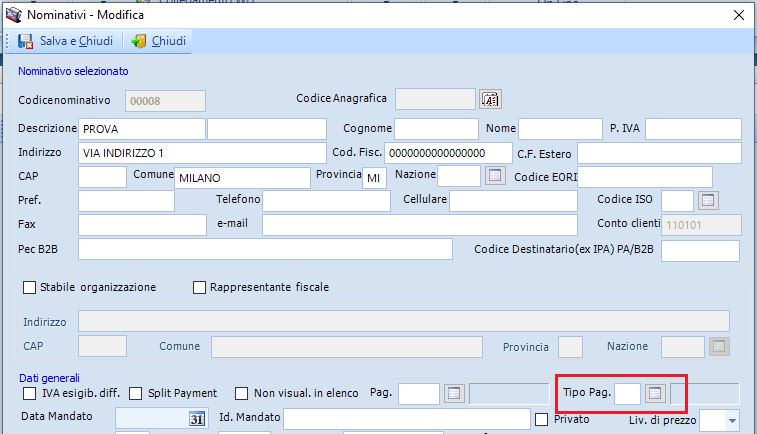The image size is (757, 434).
Task: Open Nazione lookup table icon
Action: point(495,175)
